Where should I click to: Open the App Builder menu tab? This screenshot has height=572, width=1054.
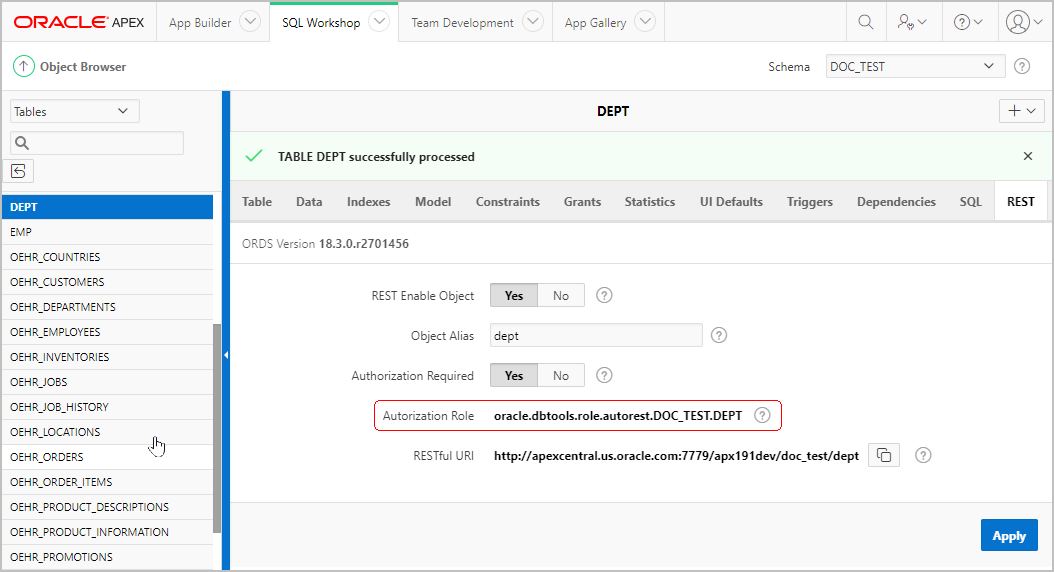pos(200,22)
